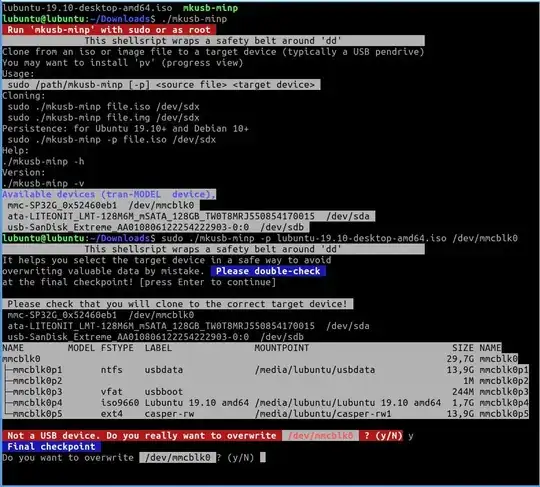Click the 'Final checkpoint' blue label

tap(51, 447)
